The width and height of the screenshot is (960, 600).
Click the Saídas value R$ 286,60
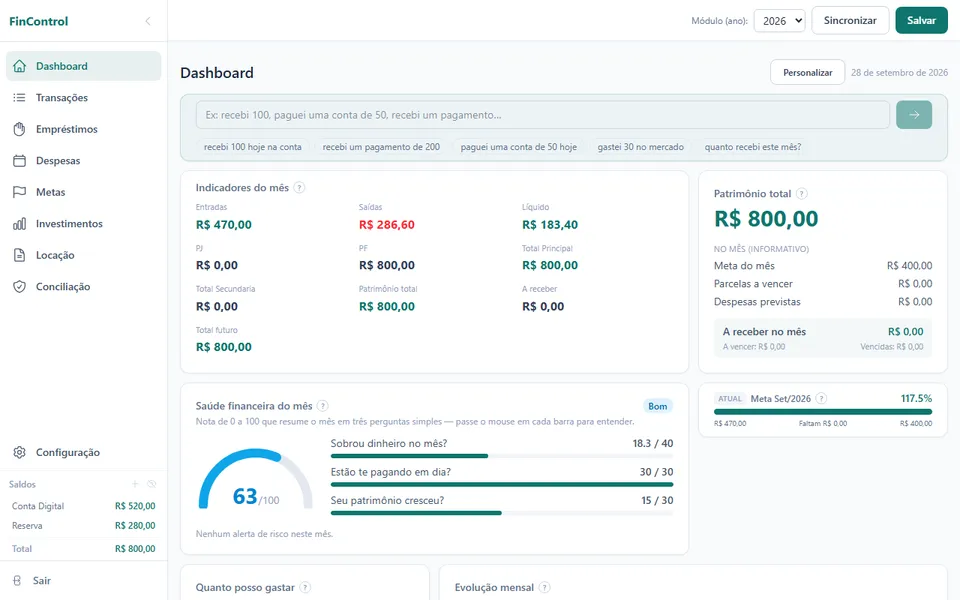[386, 225]
